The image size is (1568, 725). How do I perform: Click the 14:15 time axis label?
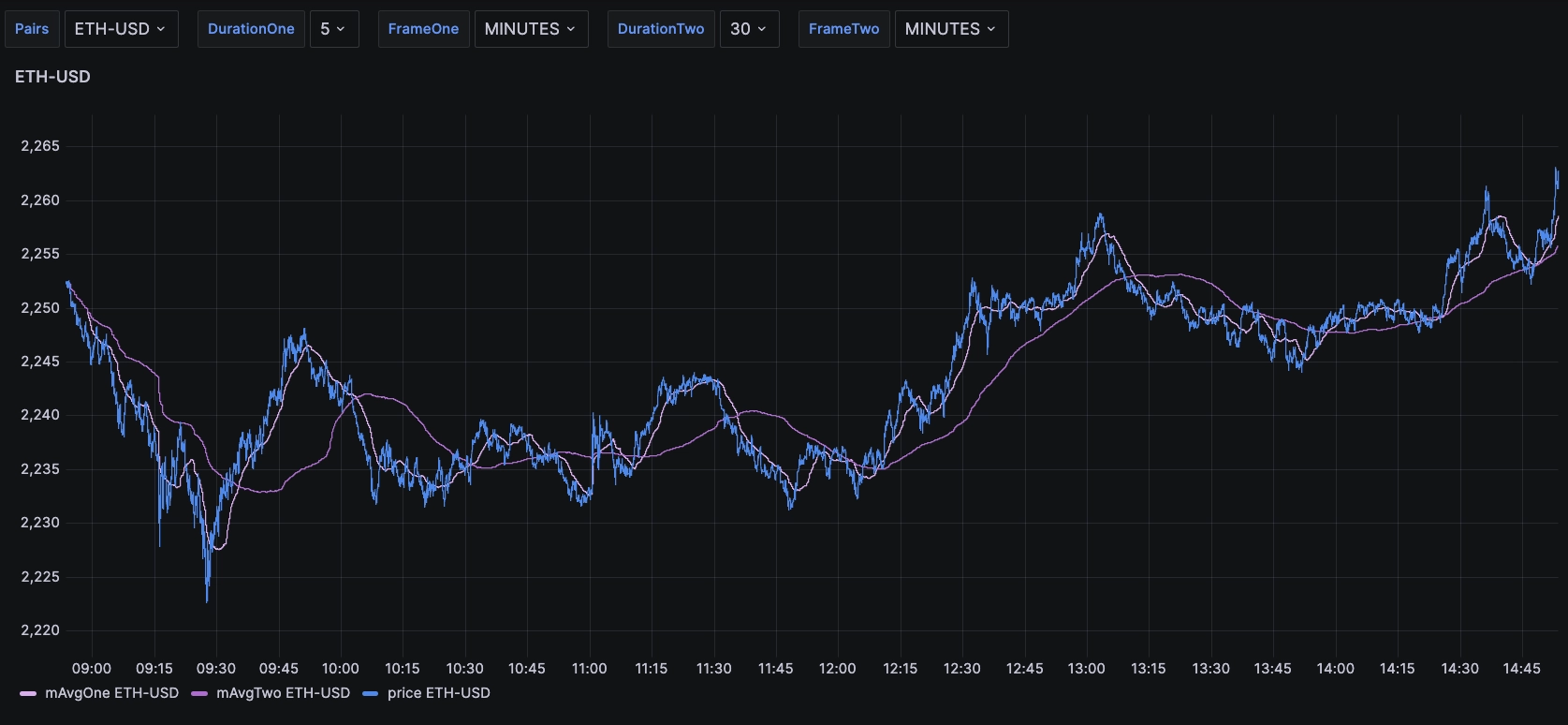click(x=1398, y=669)
